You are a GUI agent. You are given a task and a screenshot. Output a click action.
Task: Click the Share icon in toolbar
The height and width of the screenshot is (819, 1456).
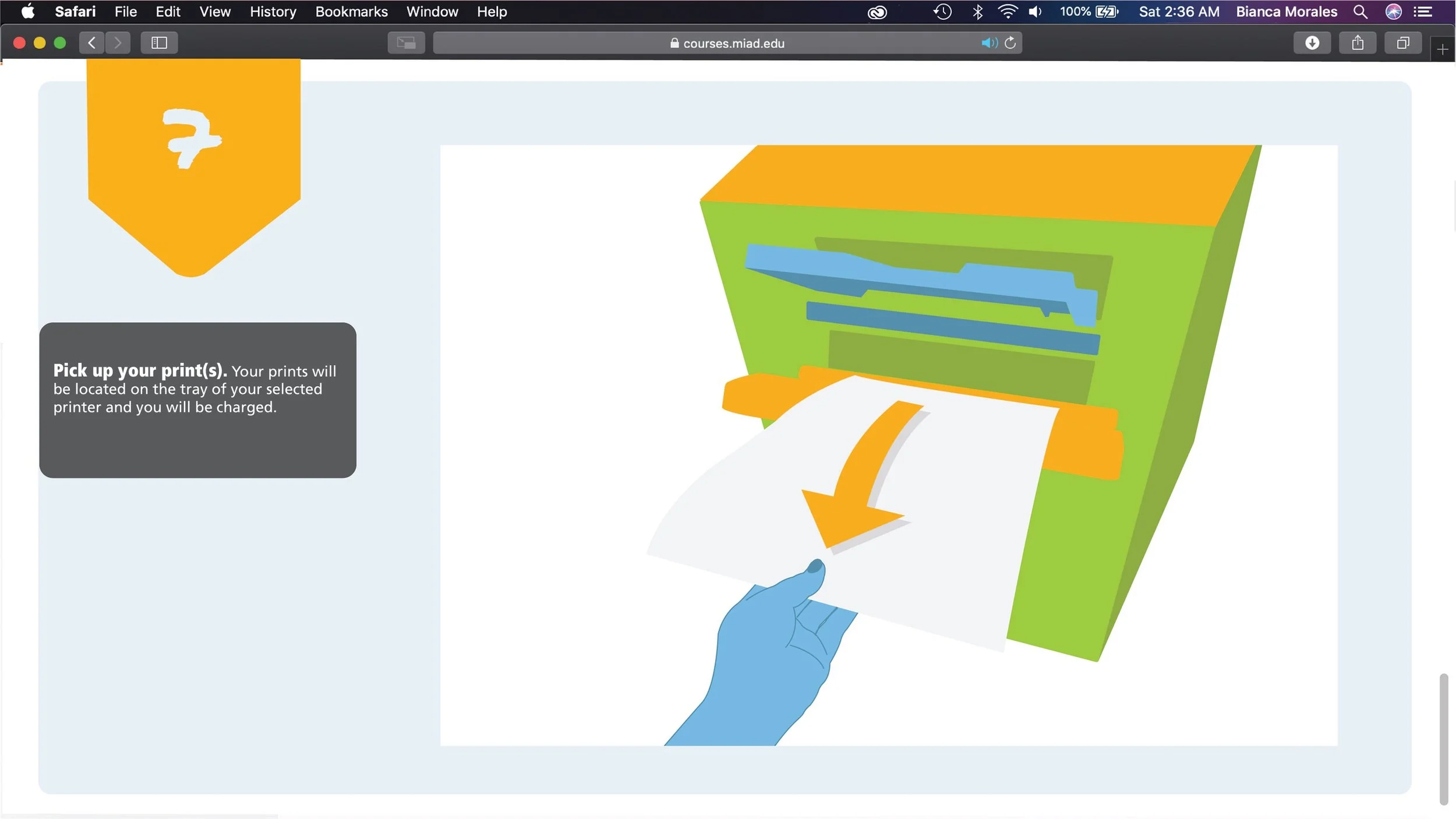point(1358,43)
